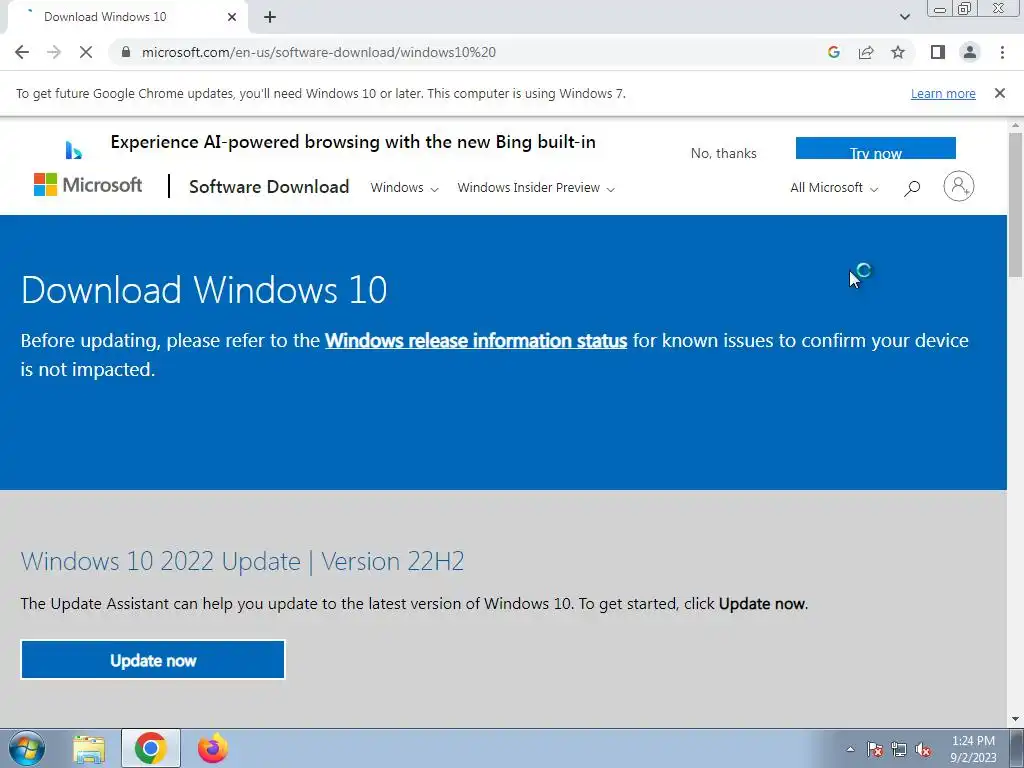Go to Microsoft home via logo
The height and width of the screenshot is (768, 1024).
click(x=88, y=185)
